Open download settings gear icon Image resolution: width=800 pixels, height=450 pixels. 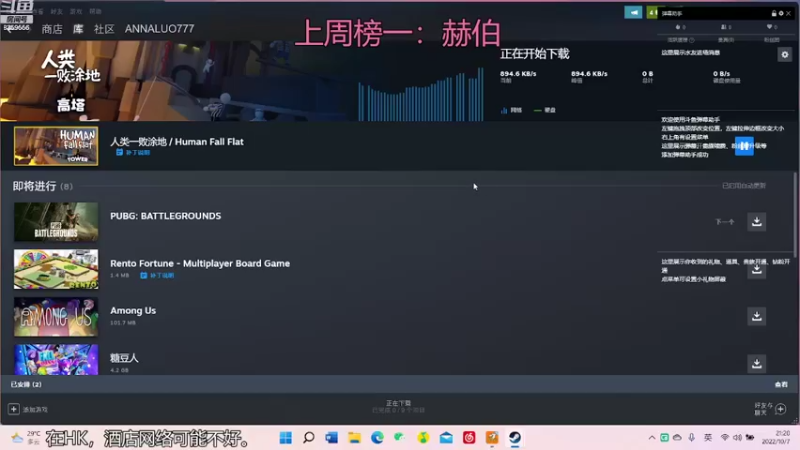pos(785,55)
